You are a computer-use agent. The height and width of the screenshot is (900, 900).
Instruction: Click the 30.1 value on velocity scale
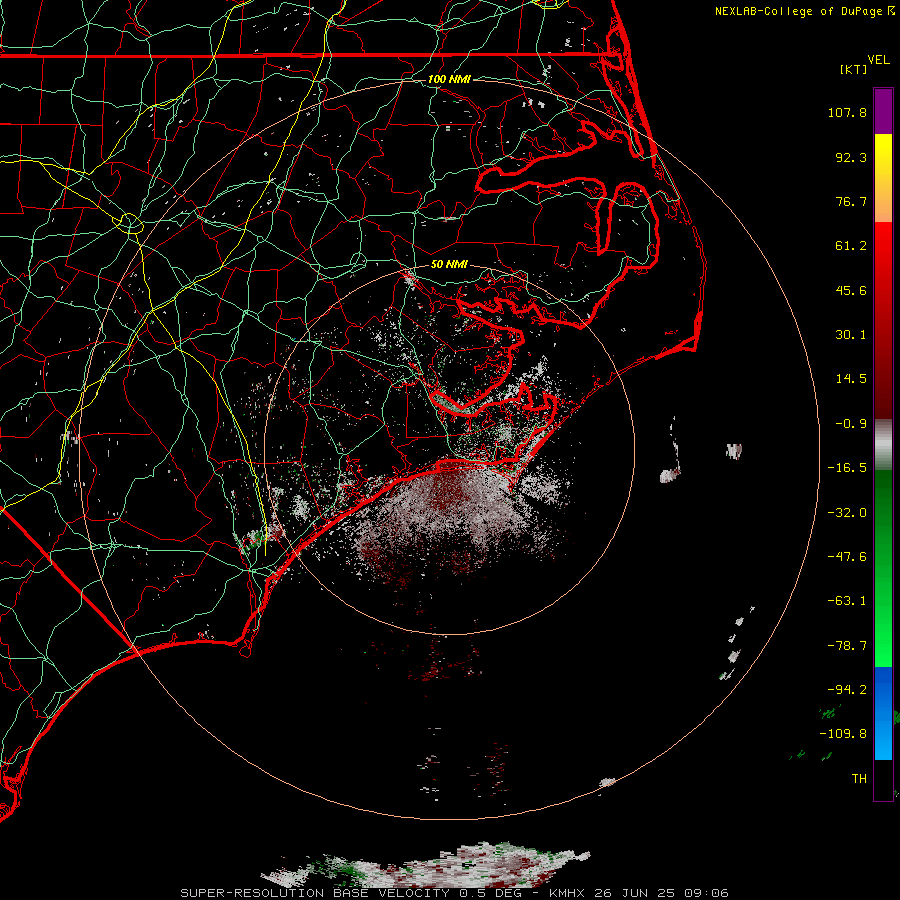[851, 335]
